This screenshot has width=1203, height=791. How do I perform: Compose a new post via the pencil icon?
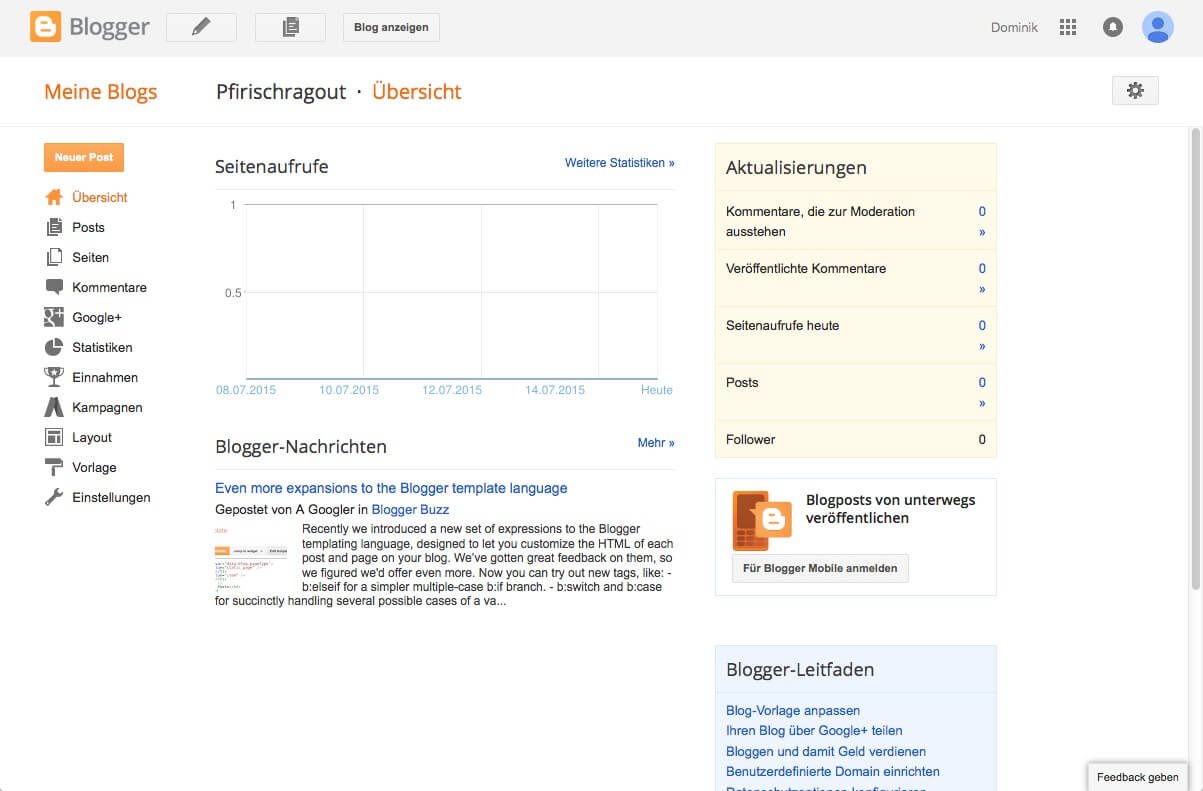point(201,27)
